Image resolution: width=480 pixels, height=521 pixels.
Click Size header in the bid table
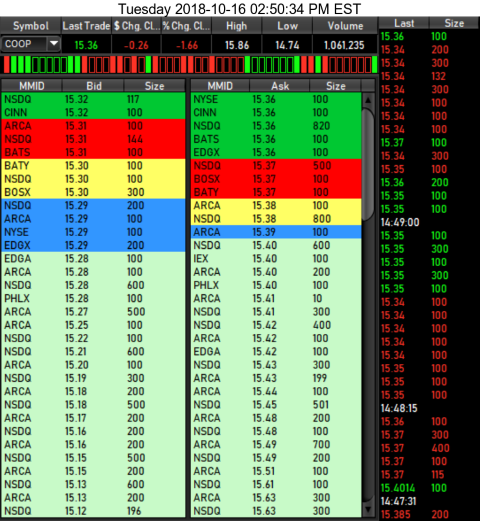[x=154, y=86]
